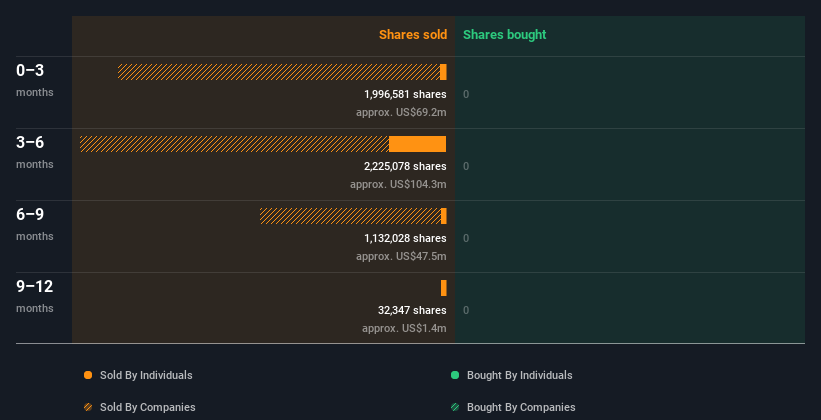Viewport: 821px width, 420px height.
Task: Click the shares bought 0 in 9–12 months row
Action: click(x=466, y=311)
